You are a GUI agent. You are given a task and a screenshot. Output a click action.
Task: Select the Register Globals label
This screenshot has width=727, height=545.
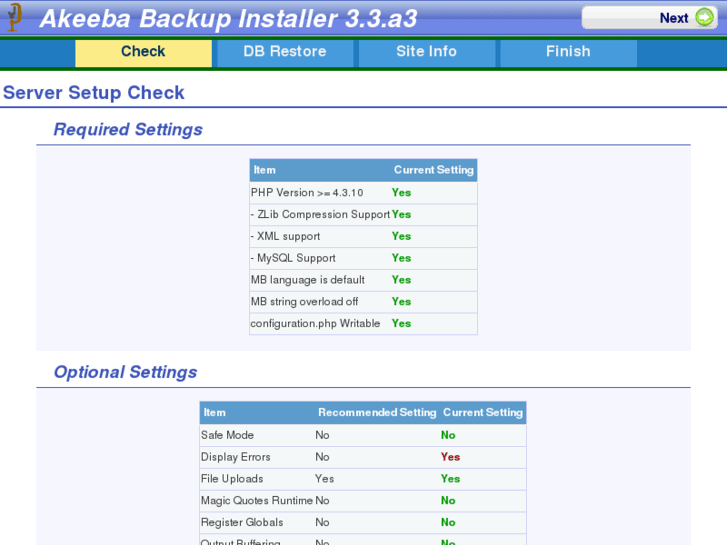(x=242, y=522)
